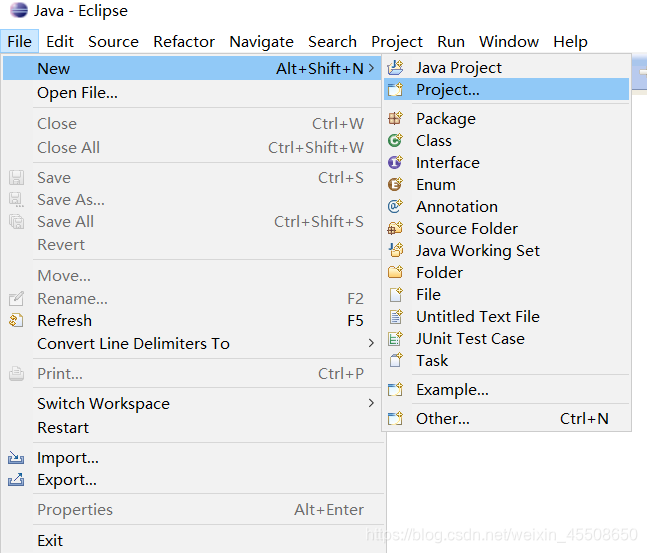Open the Project menu in menu bar
Viewport: 647px width, 553px height.
pos(397,41)
